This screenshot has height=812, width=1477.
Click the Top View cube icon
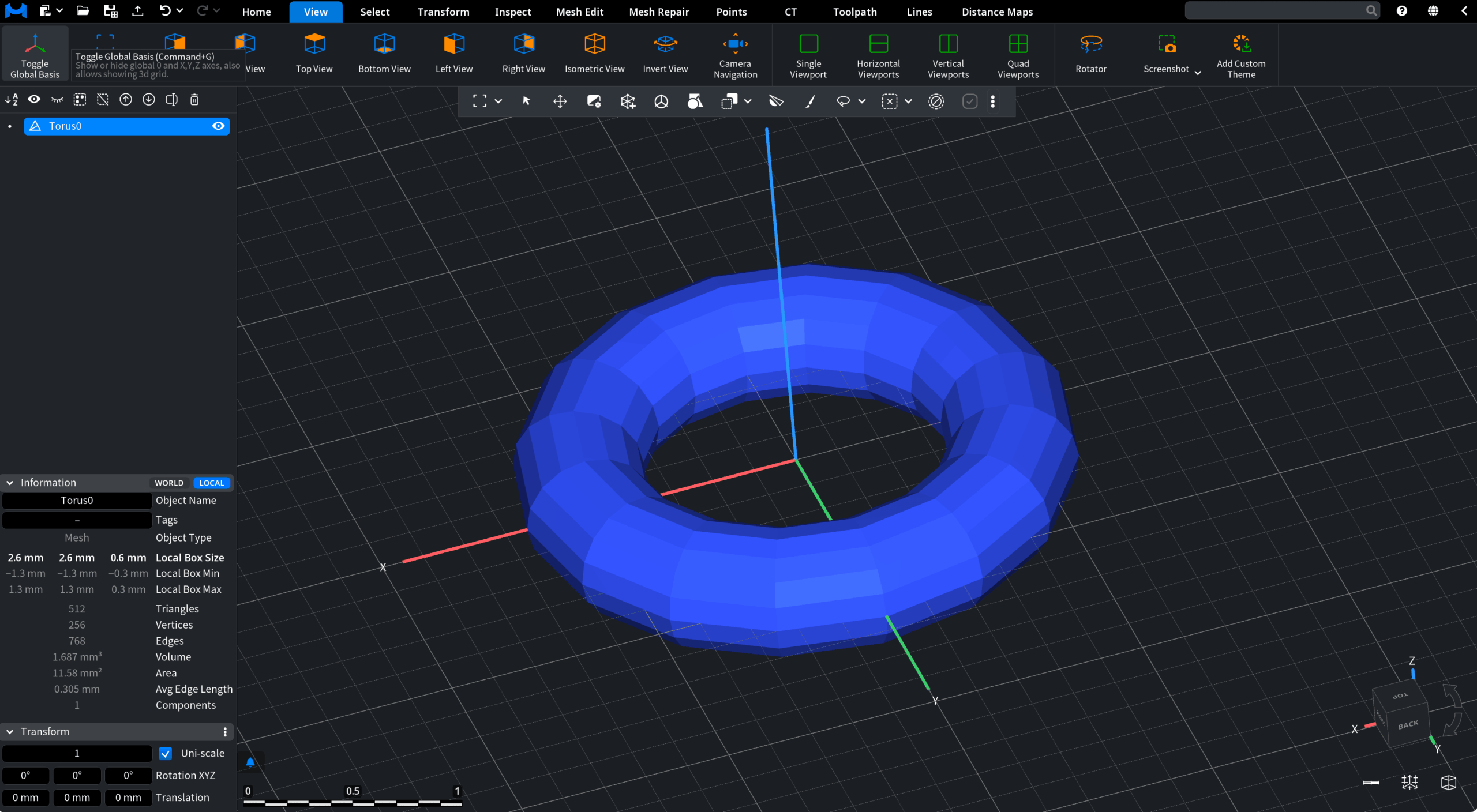click(314, 44)
